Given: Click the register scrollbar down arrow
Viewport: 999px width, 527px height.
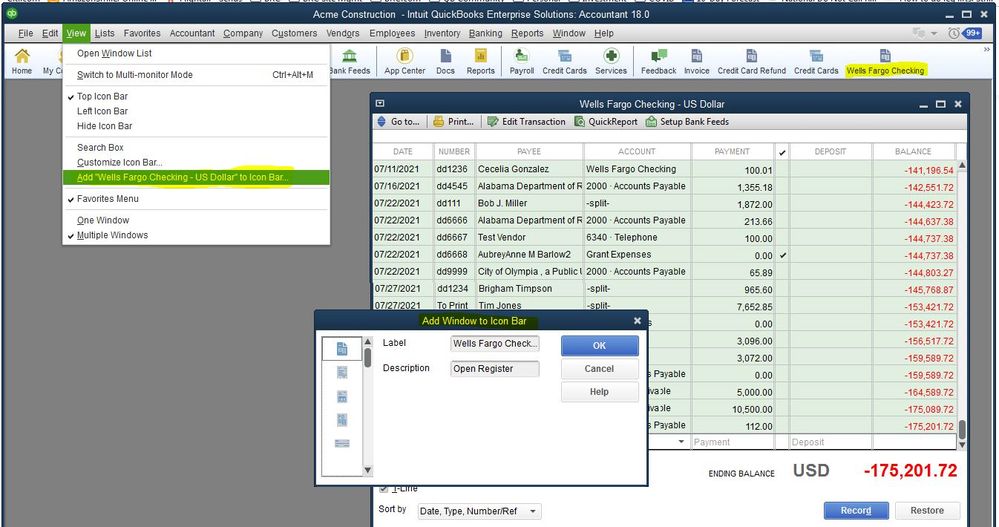Looking at the screenshot, I should tap(962, 445).
